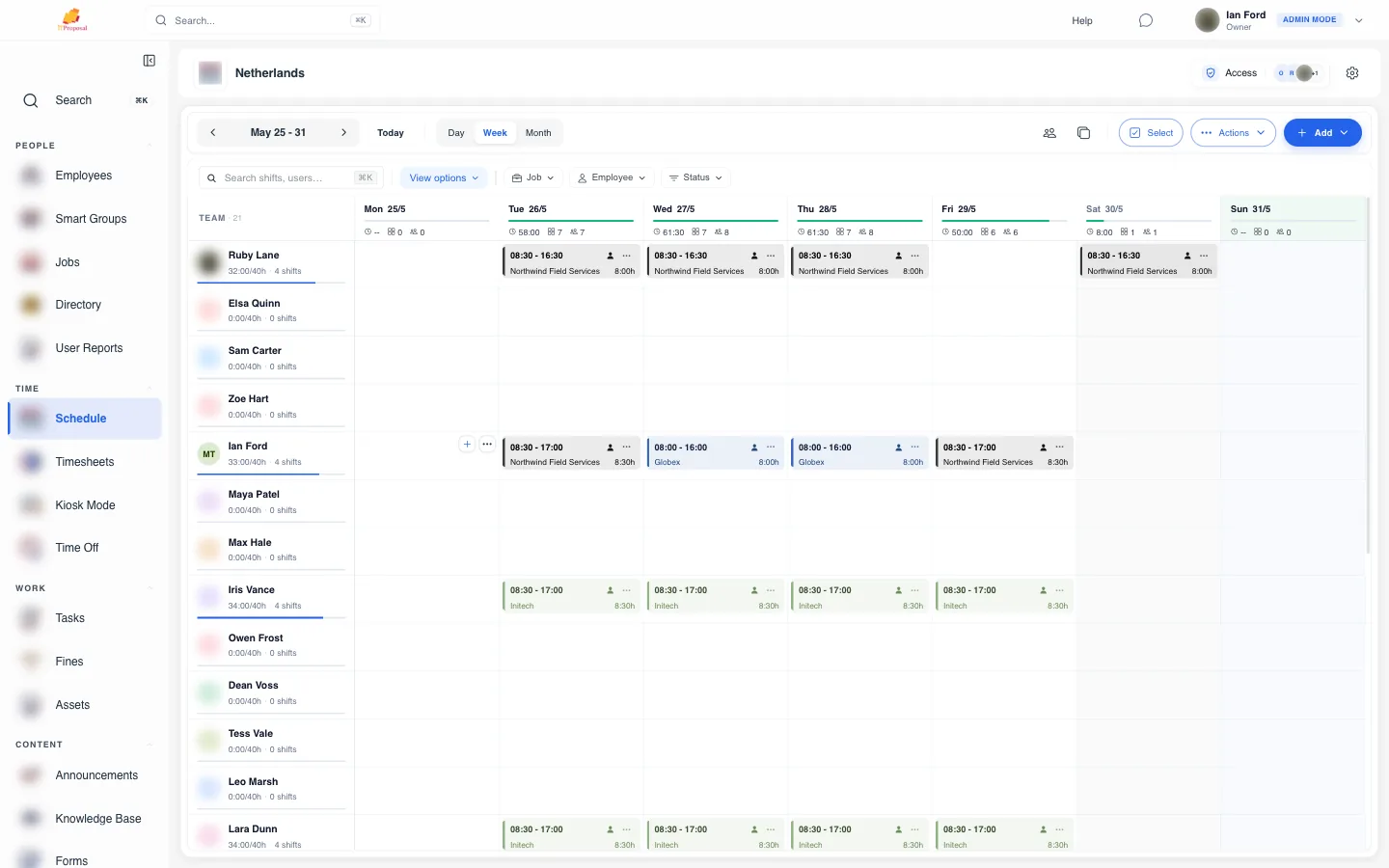This screenshot has height=868, width=1389.
Task: Open the chat messages icon
Action: pos(1146,20)
